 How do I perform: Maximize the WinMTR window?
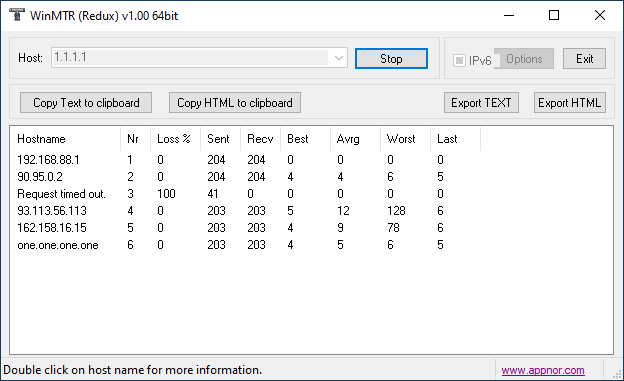click(x=554, y=16)
